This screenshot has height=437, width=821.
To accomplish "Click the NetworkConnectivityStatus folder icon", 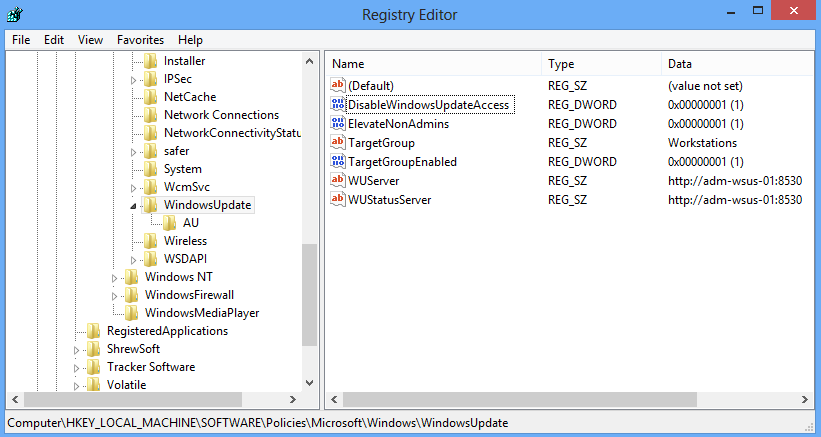I will click(x=151, y=133).
